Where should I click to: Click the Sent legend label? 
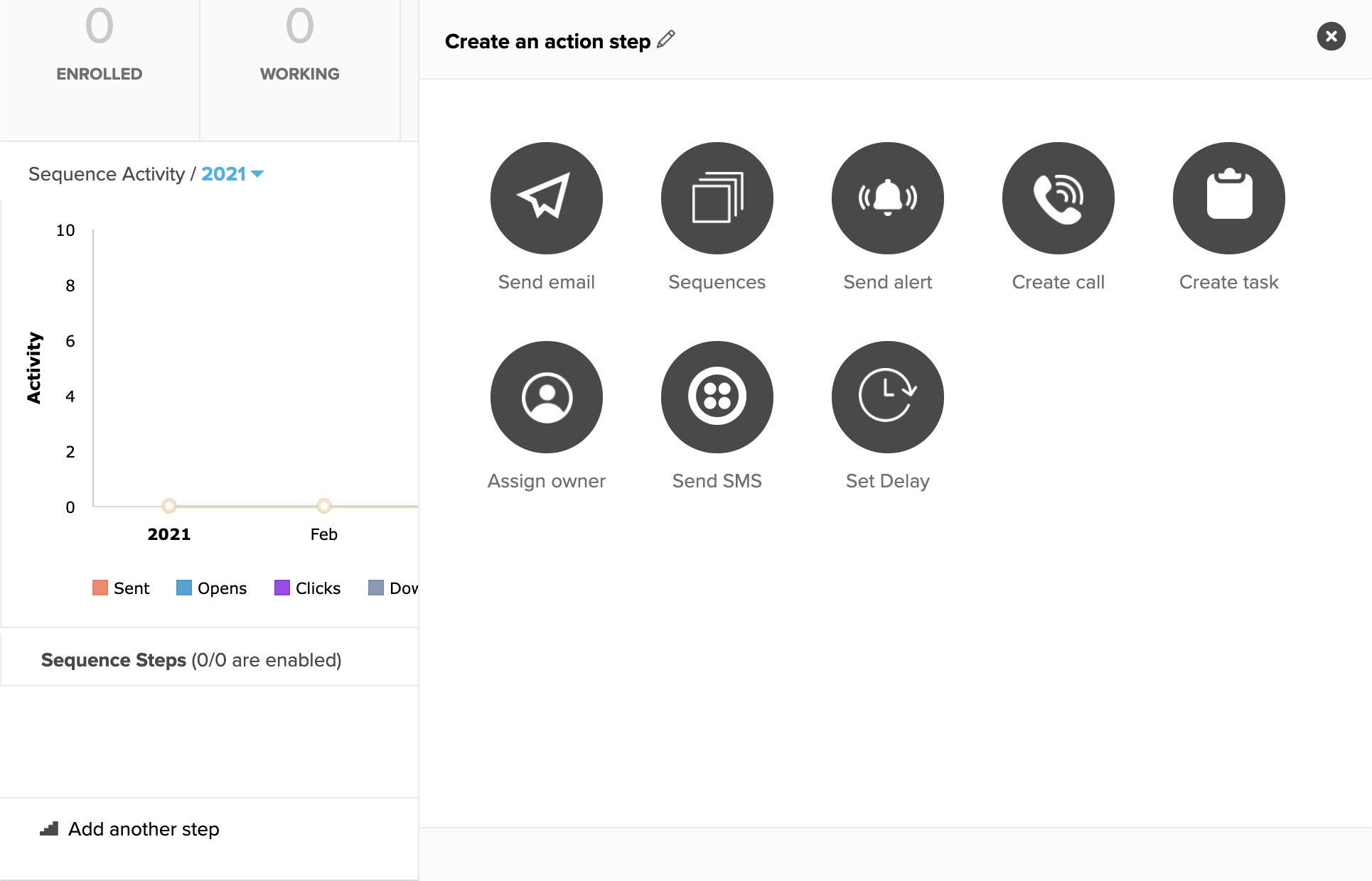click(x=132, y=588)
